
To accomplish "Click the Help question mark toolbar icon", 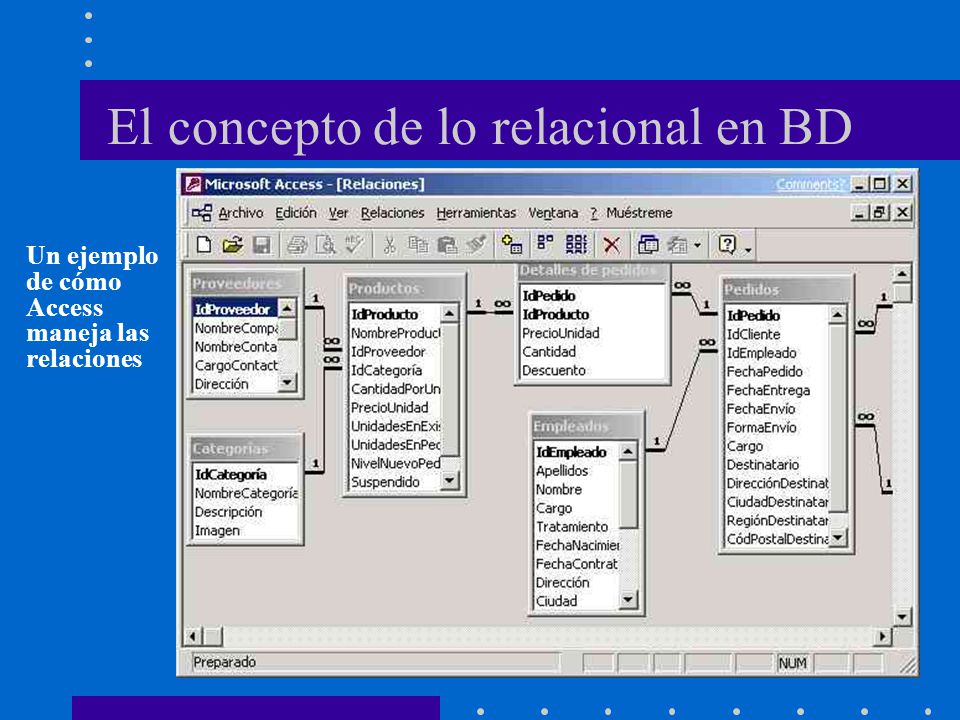I will click(727, 245).
